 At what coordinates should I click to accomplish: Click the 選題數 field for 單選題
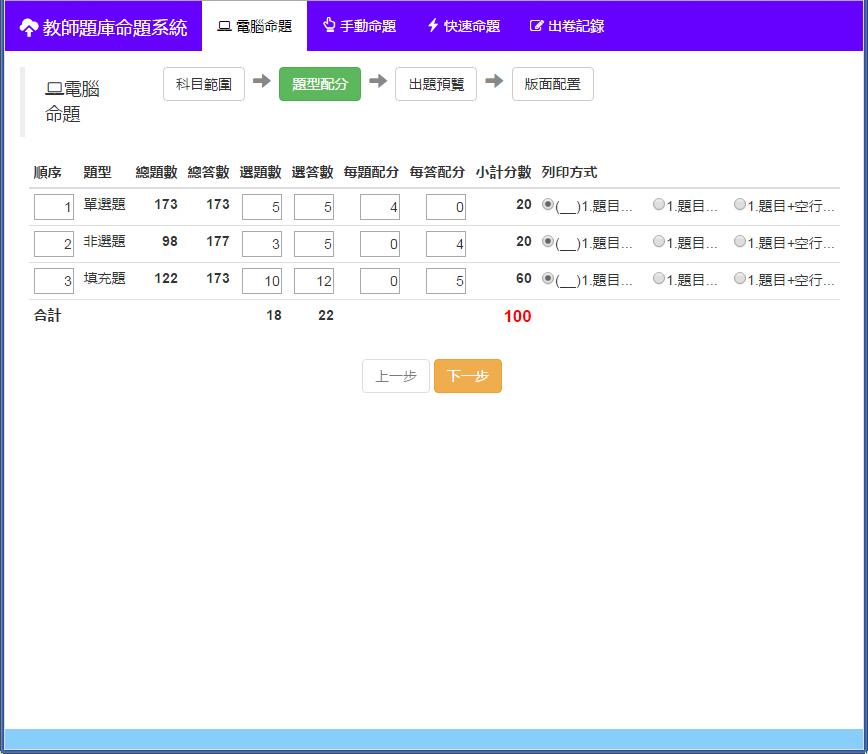262,207
